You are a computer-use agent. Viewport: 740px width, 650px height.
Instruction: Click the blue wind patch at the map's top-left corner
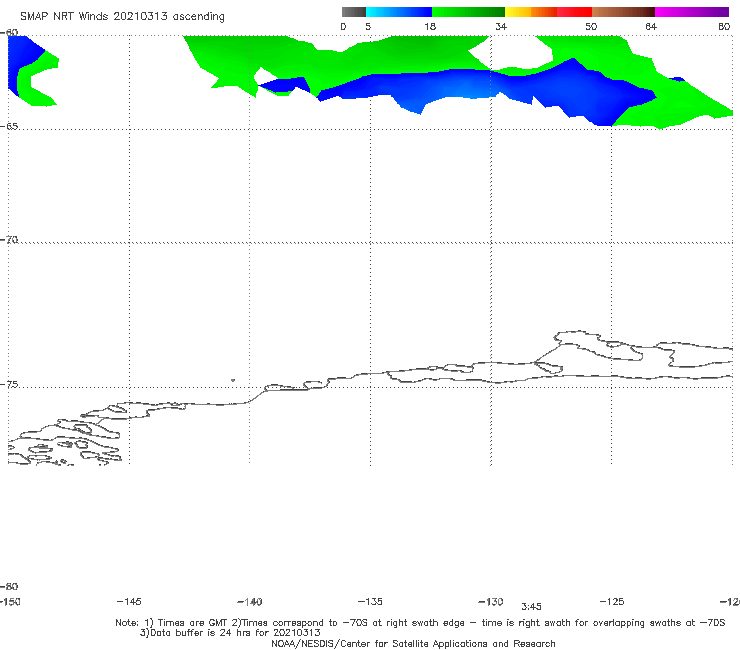(23, 57)
